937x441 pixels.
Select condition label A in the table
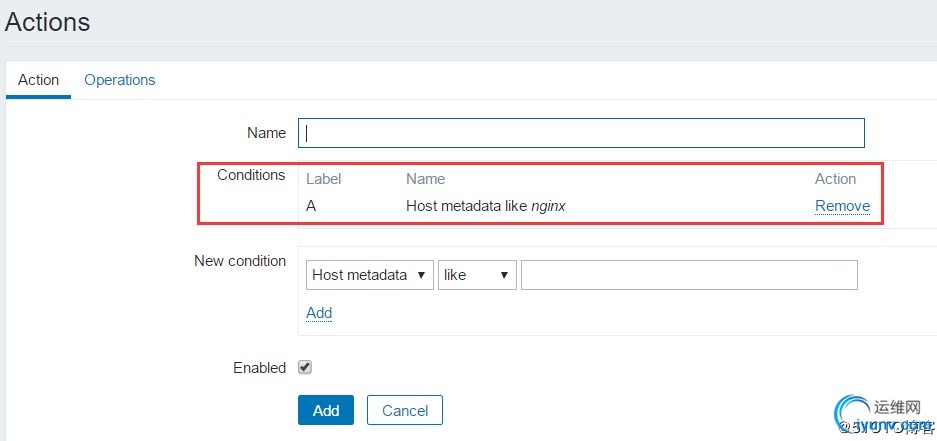pyautogui.click(x=311, y=206)
